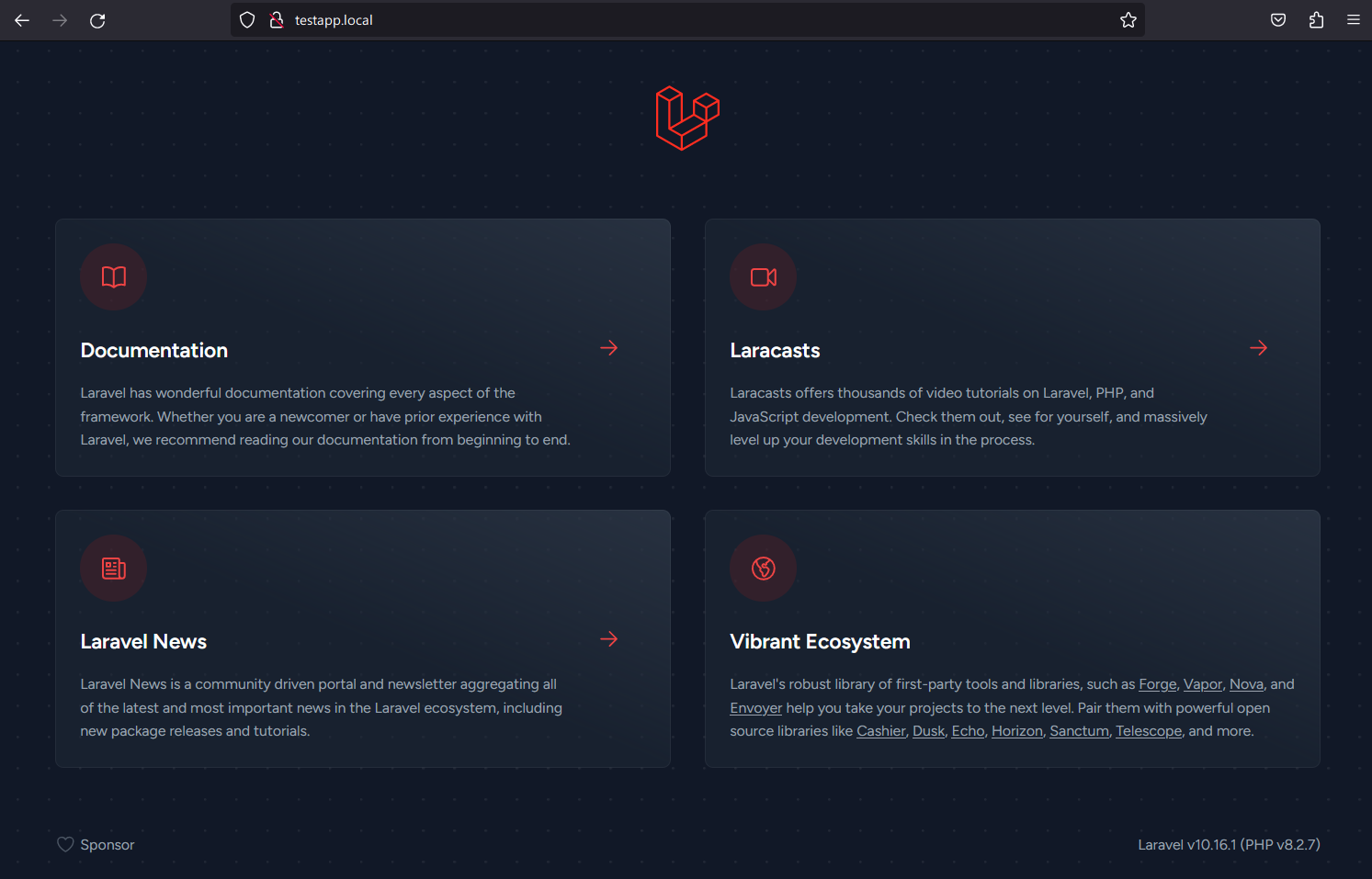Click the Vibrant Ecosystem heading
Image resolution: width=1372 pixels, height=879 pixels.
[820, 642]
